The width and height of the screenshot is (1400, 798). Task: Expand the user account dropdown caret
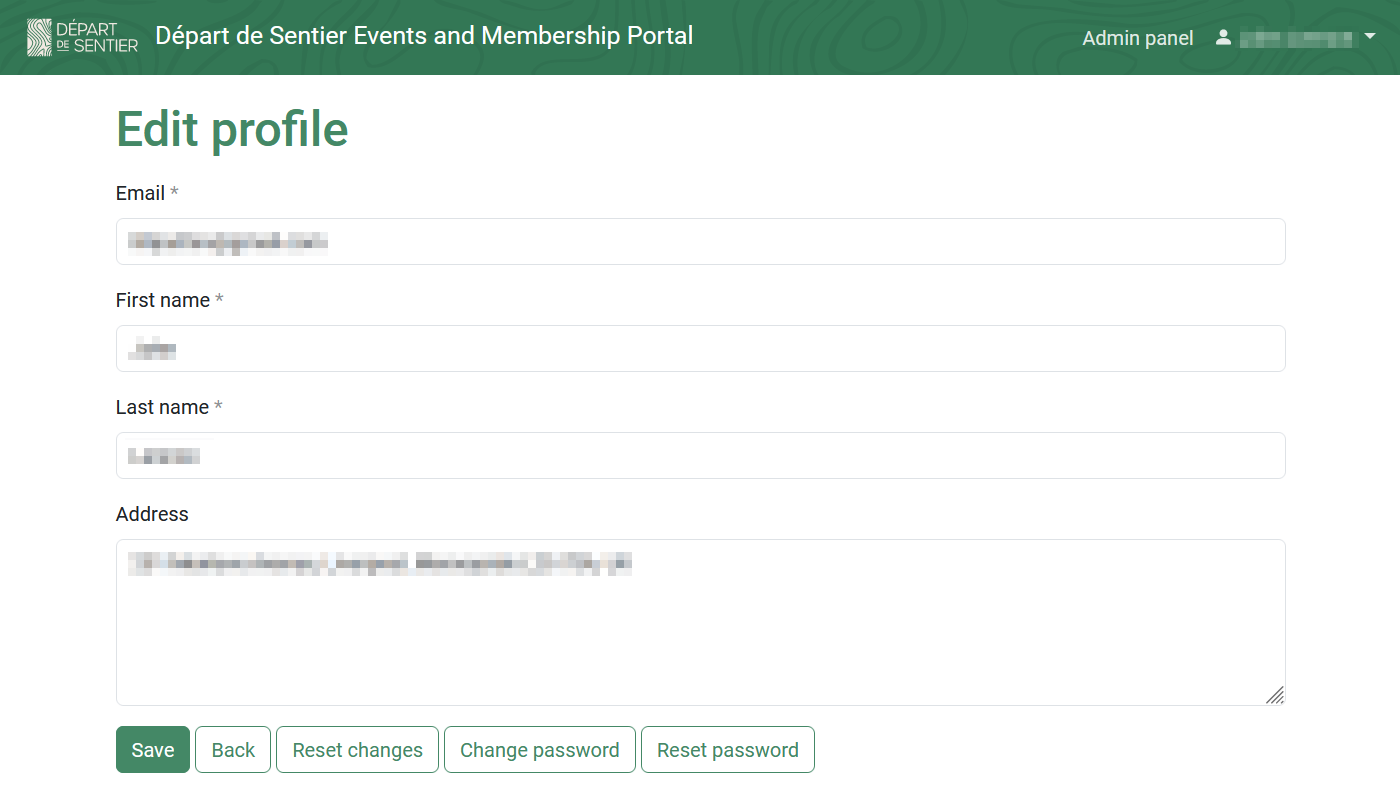(1370, 37)
